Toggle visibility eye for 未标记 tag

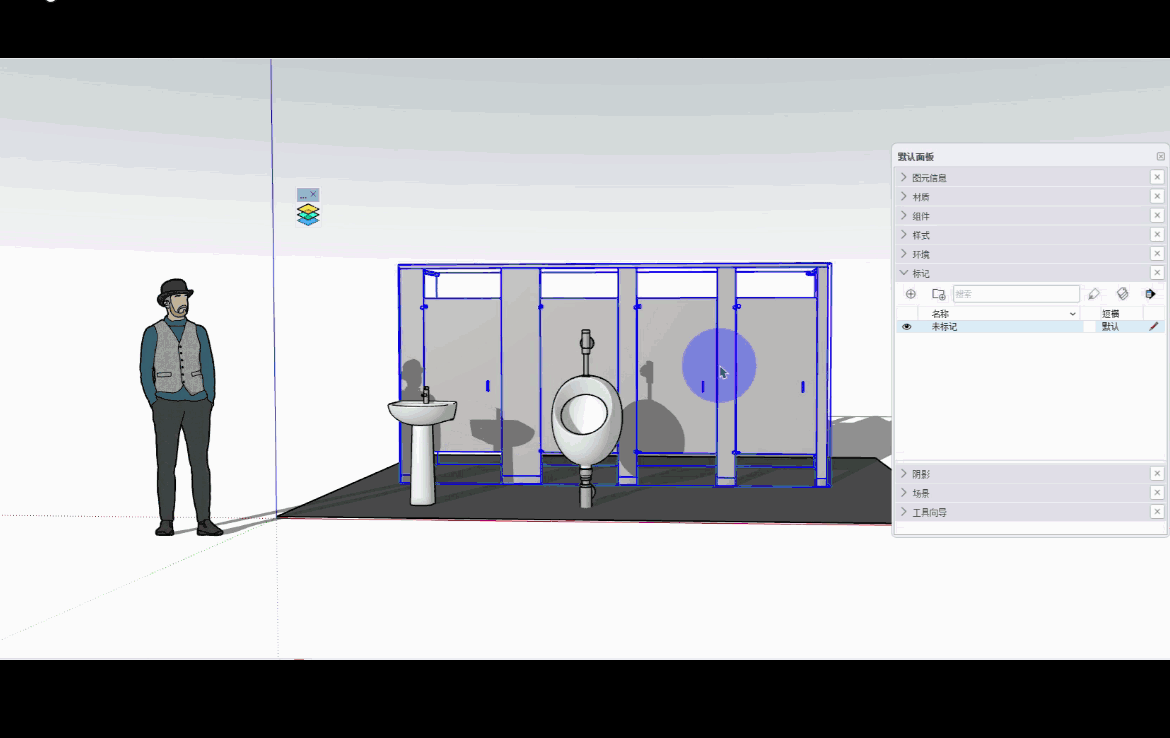tap(907, 327)
